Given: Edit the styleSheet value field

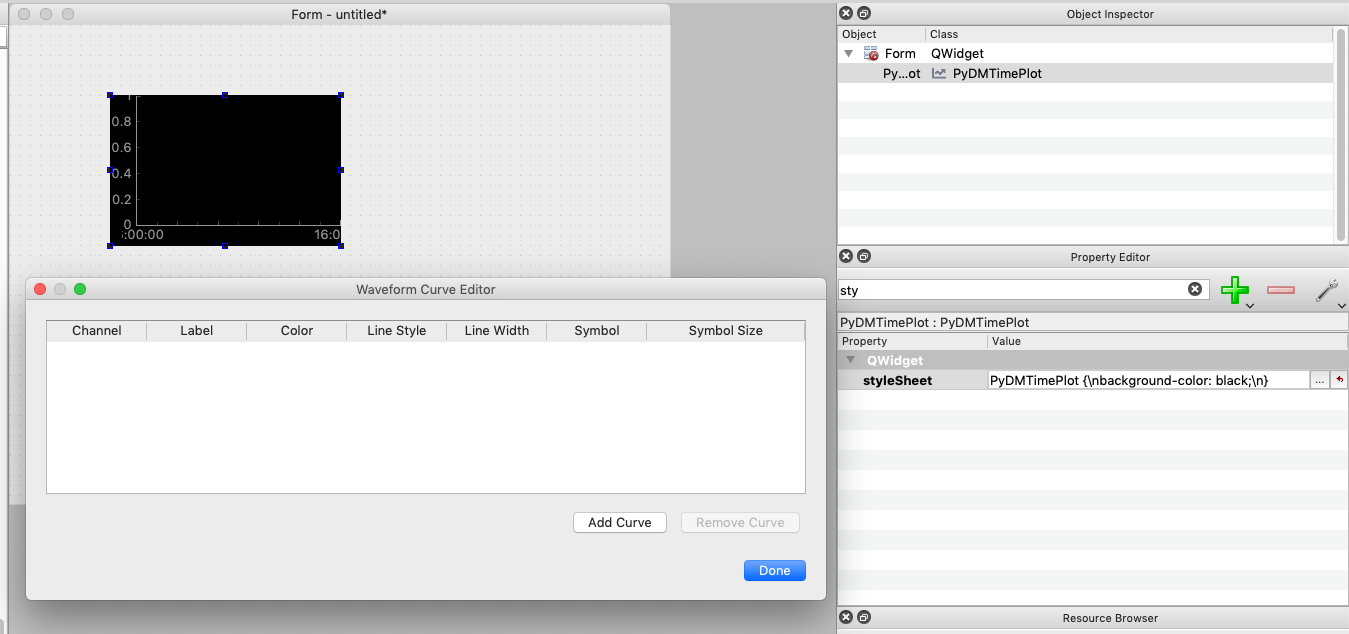Looking at the screenshot, I should pos(1147,380).
